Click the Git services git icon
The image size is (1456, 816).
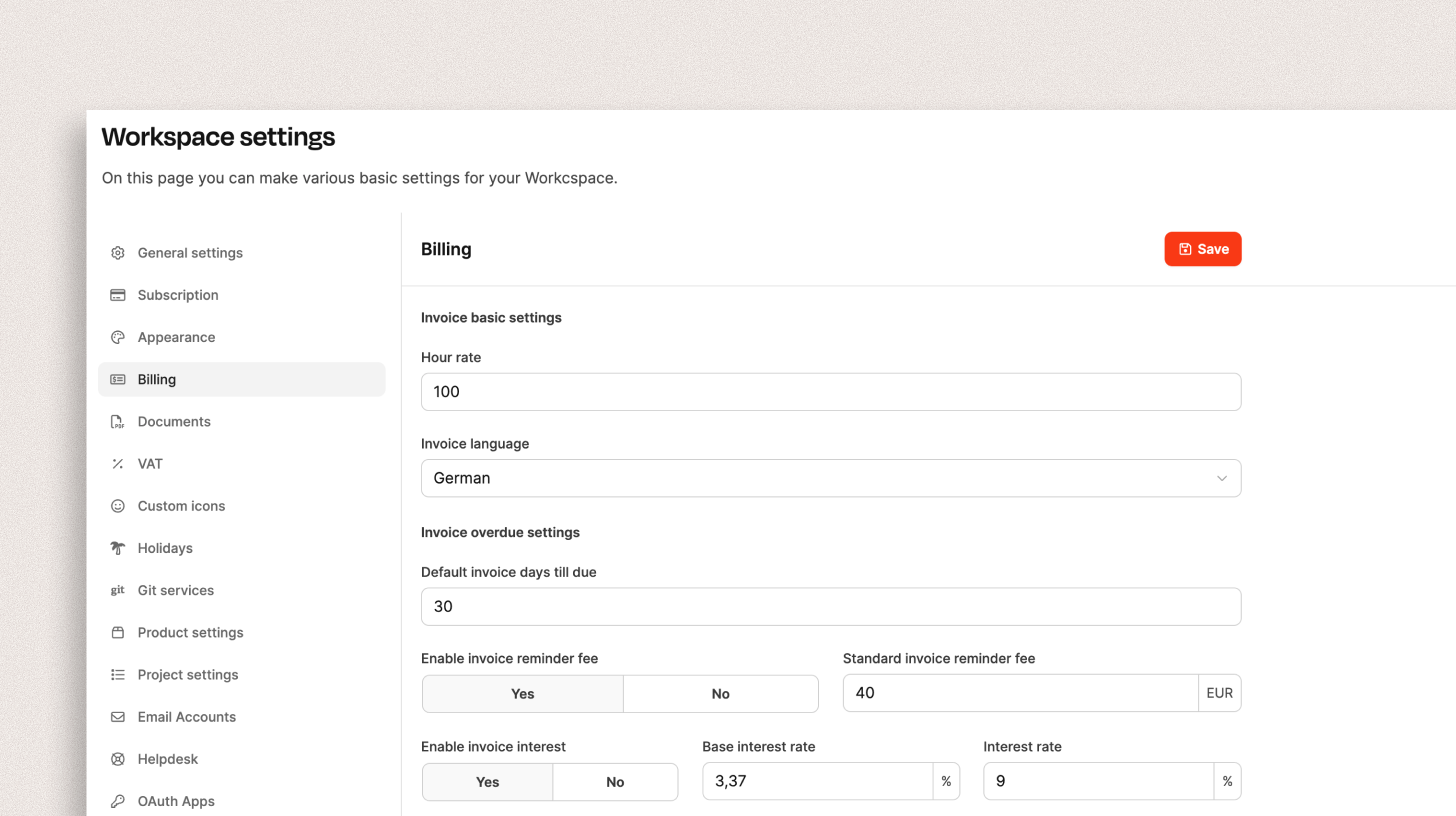(x=118, y=590)
